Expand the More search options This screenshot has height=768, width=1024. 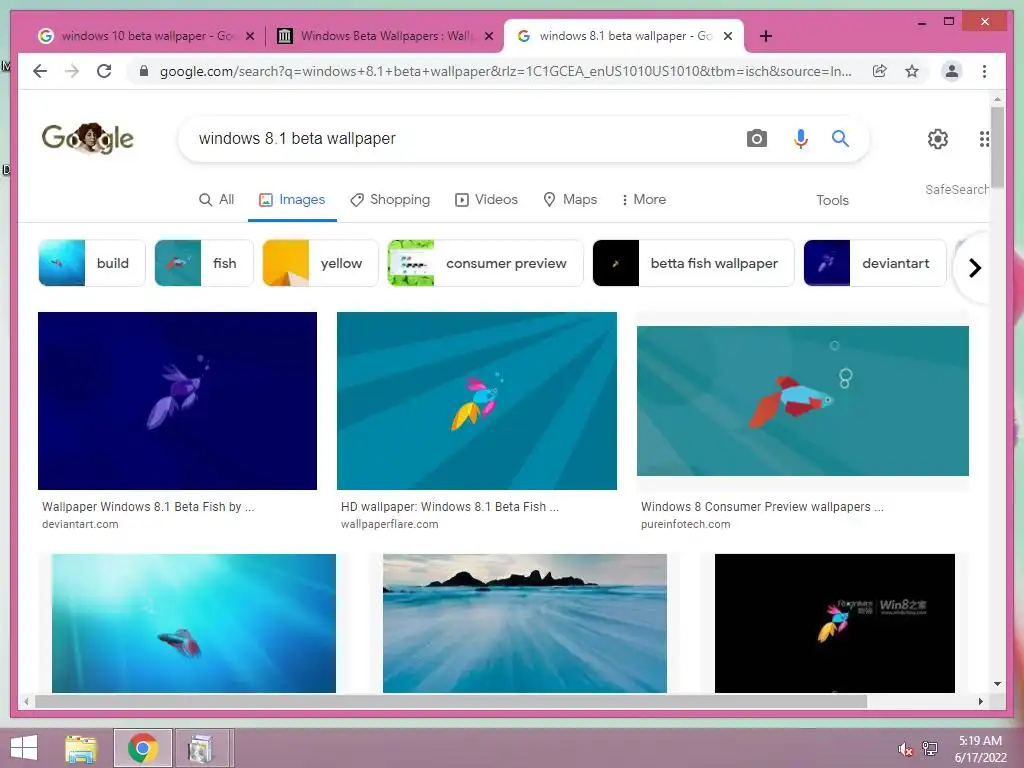644,200
